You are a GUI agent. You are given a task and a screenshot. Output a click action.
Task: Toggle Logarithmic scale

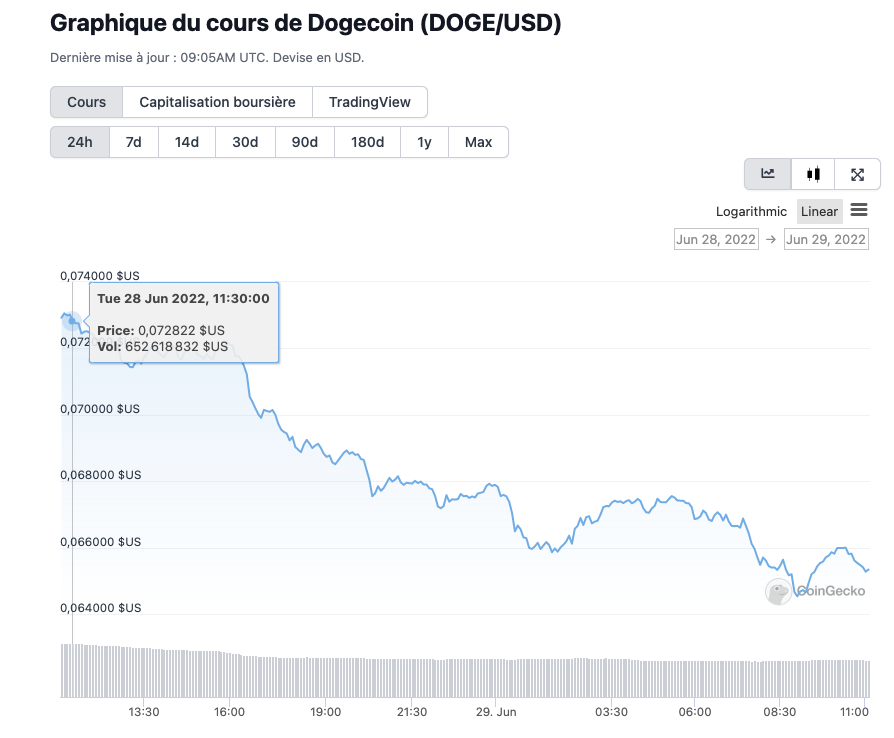coord(751,211)
